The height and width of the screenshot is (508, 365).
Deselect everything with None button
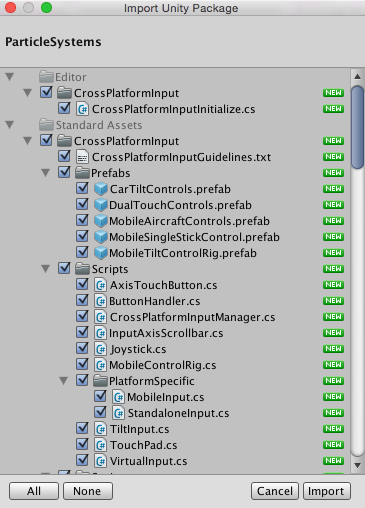[88, 491]
